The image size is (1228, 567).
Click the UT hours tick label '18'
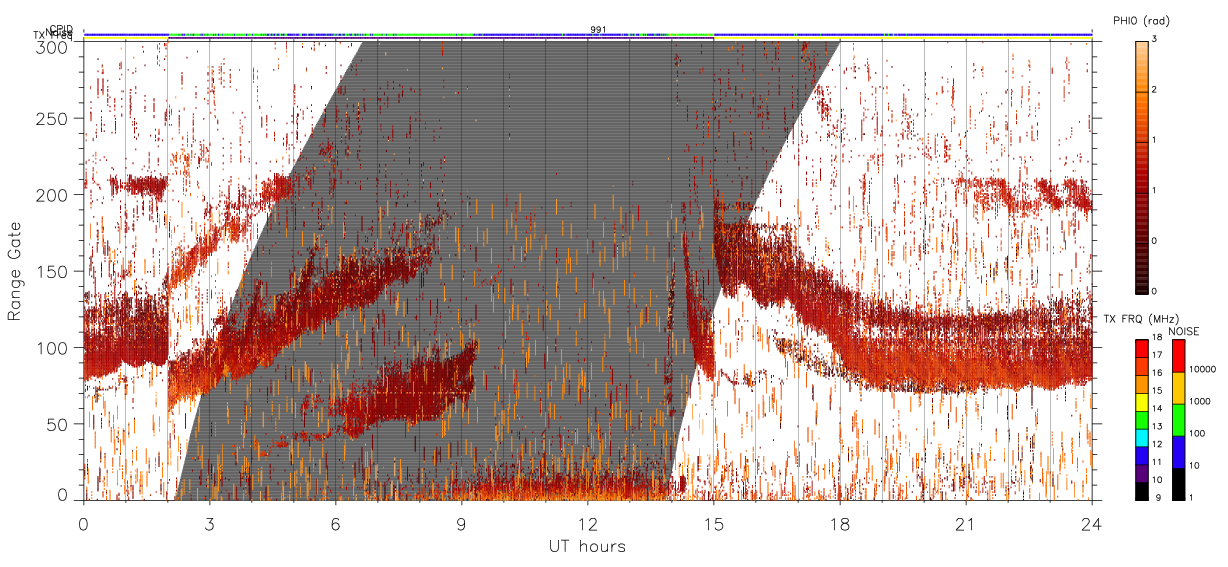tap(839, 523)
